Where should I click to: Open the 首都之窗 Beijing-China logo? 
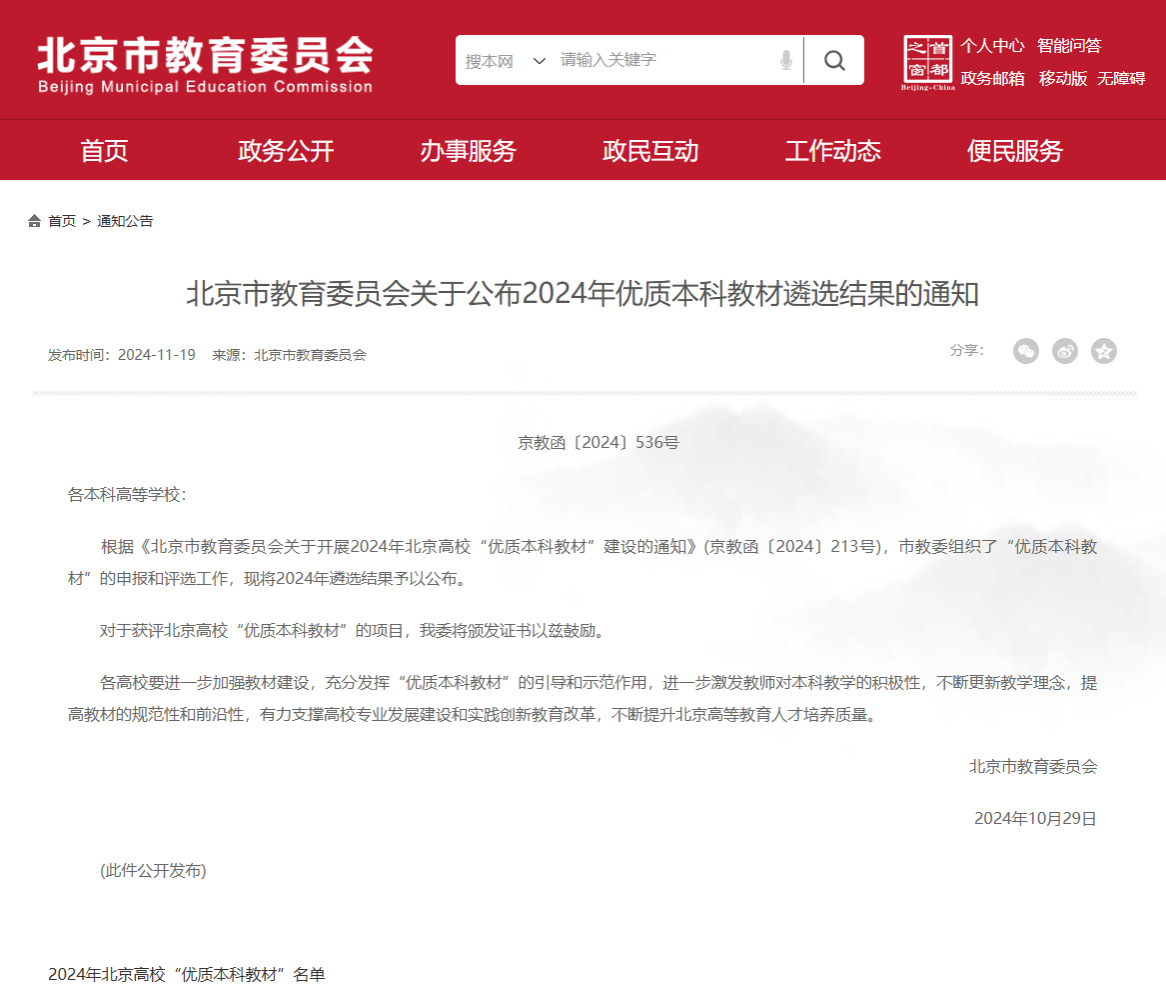pos(928,62)
